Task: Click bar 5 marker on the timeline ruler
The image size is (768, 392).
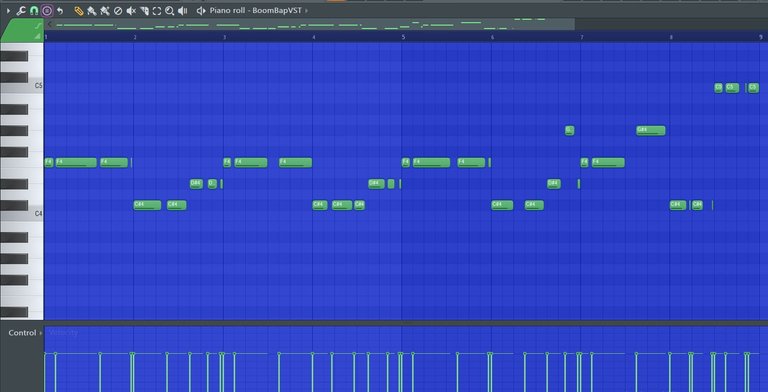Action: click(404, 37)
